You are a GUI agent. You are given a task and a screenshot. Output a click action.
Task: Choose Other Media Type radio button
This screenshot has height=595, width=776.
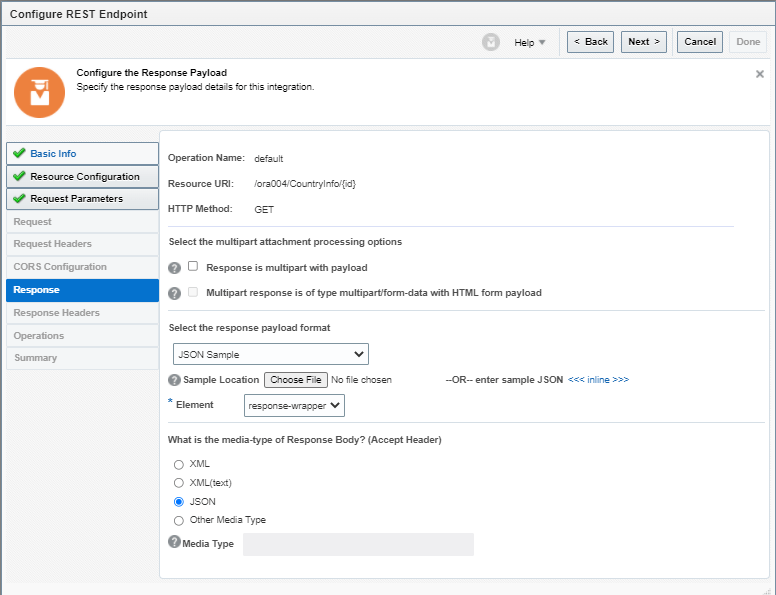pyautogui.click(x=179, y=521)
